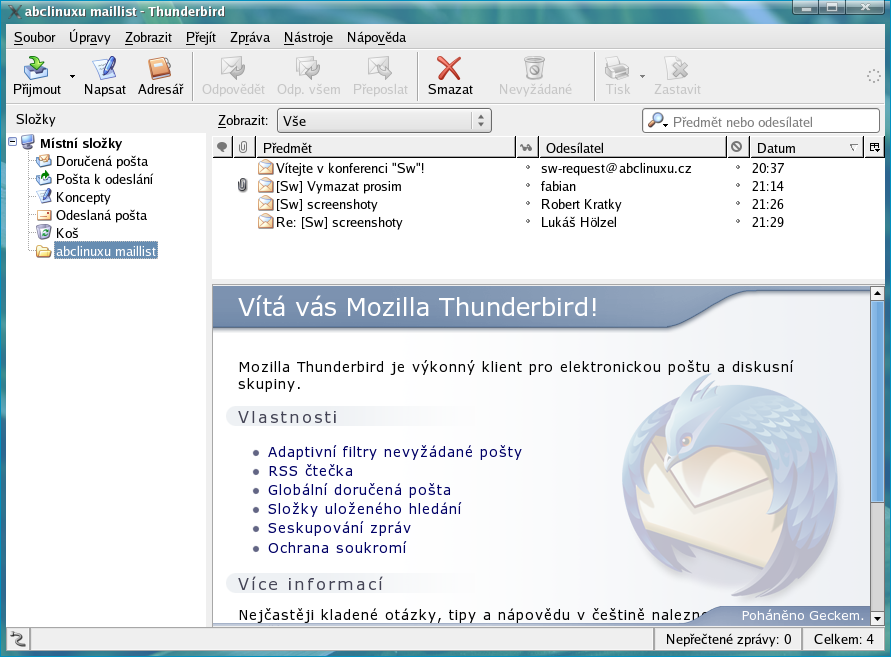The height and width of the screenshot is (657, 891).
Task: Click the Odpovědět reply icon
Action: pos(233,68)
